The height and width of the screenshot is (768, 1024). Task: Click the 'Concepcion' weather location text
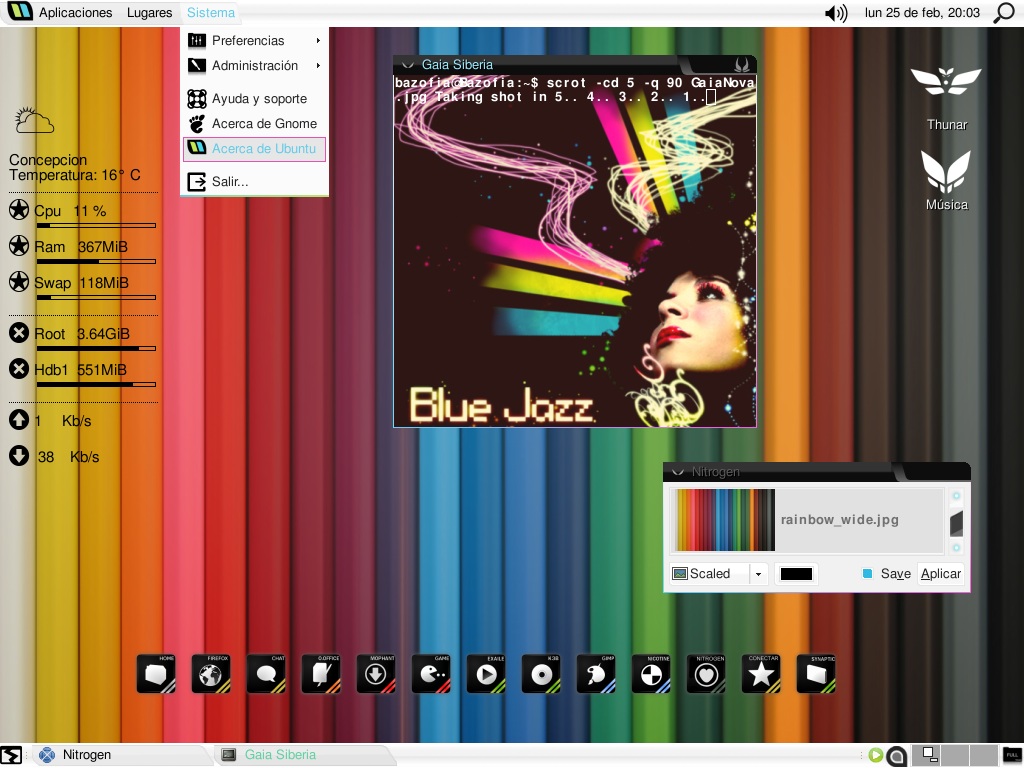click(x=48, y=159)
